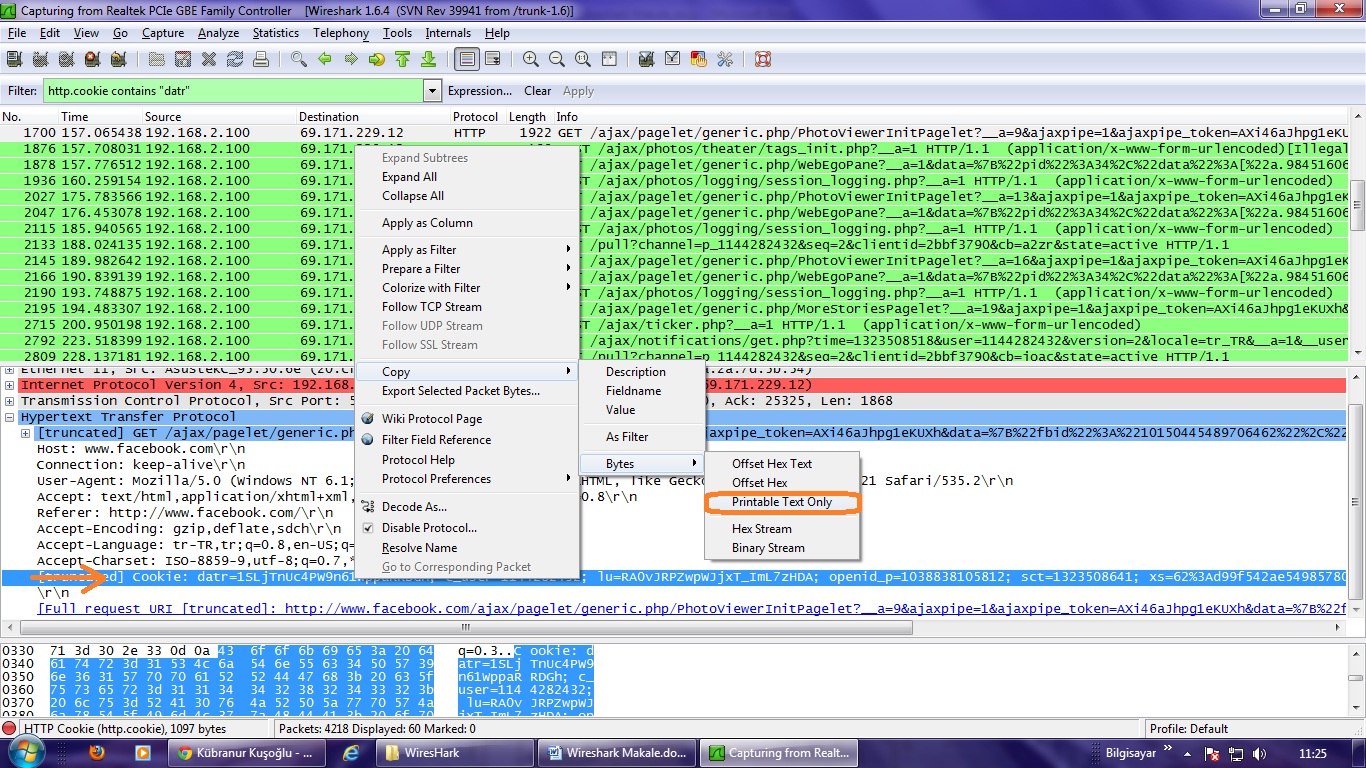Expand the truncated GET request line
This screenshot has width=1366, height=768.
pos(26,433)
